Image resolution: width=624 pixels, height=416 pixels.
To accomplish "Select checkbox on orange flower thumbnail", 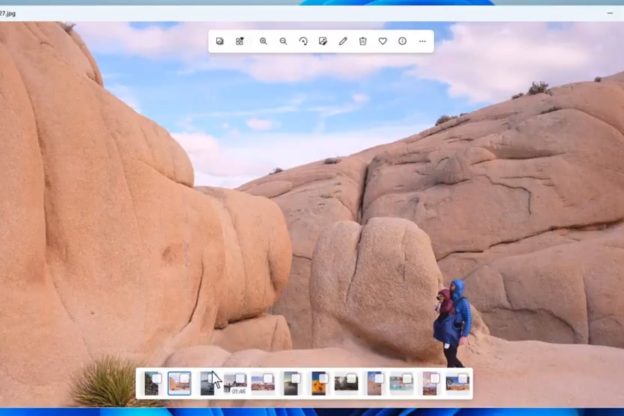I will pos(323,378).
